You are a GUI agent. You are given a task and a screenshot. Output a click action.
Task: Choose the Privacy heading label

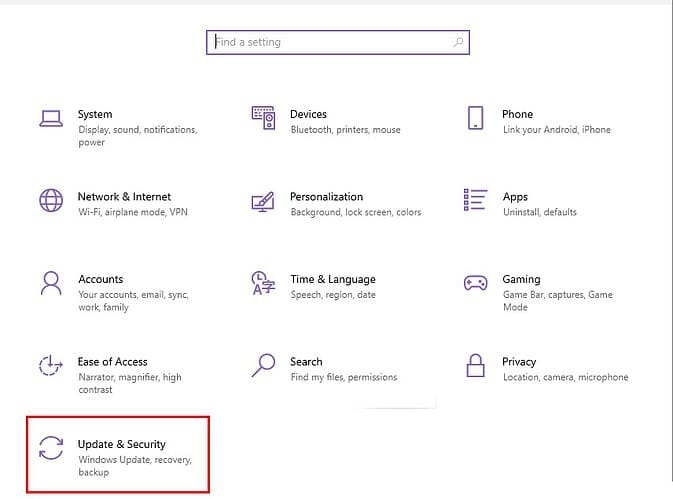tap(519, 362)
